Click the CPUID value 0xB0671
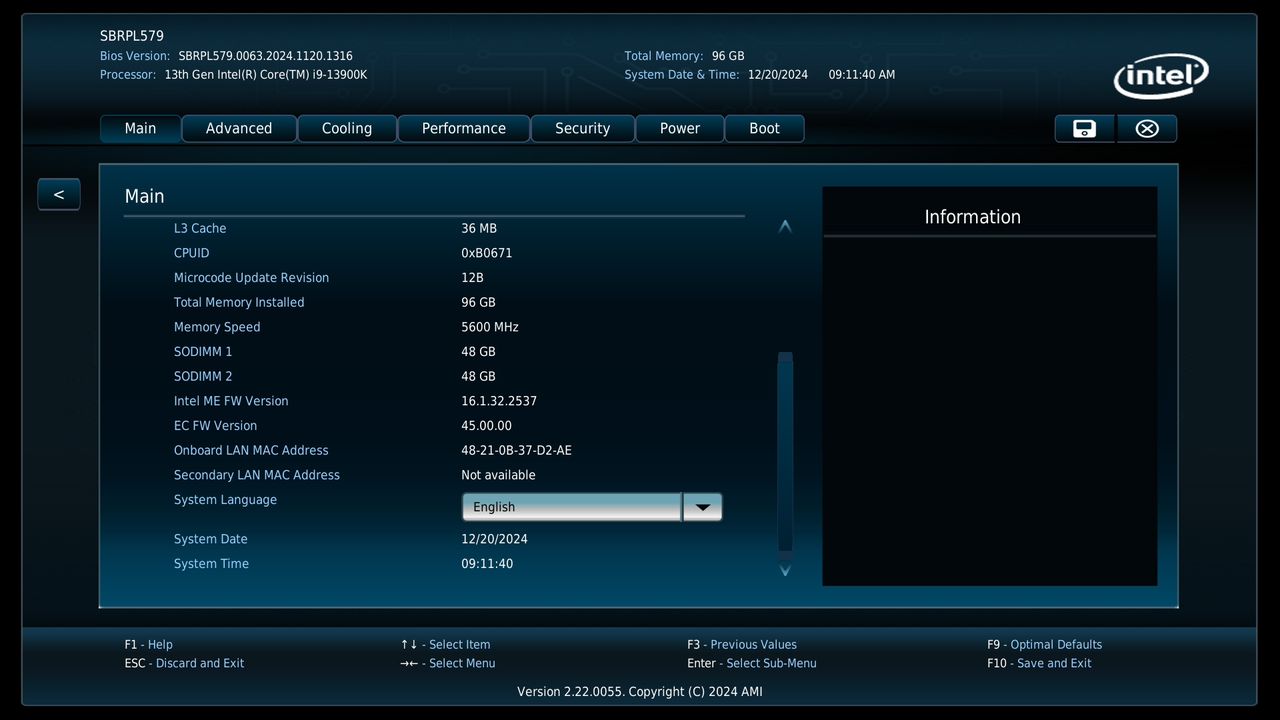This screenshot has width=1280, height=720. 487,253
